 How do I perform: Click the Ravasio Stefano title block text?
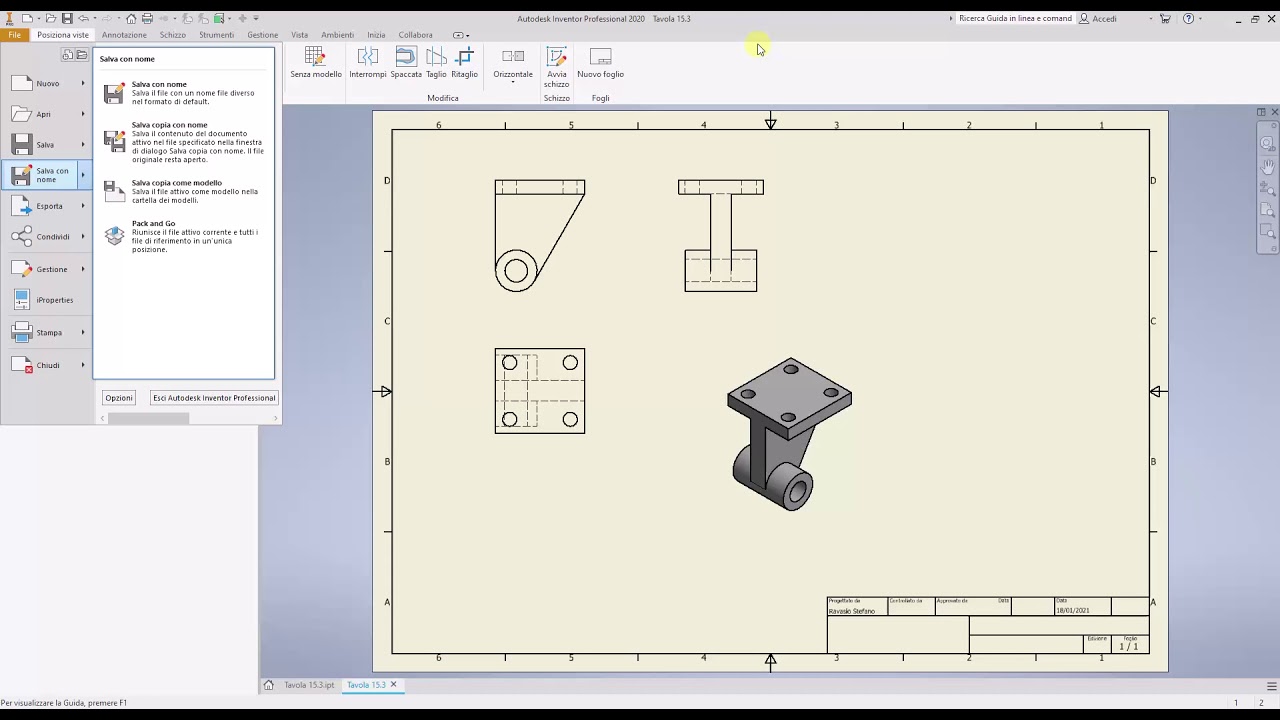click(851, 611)
